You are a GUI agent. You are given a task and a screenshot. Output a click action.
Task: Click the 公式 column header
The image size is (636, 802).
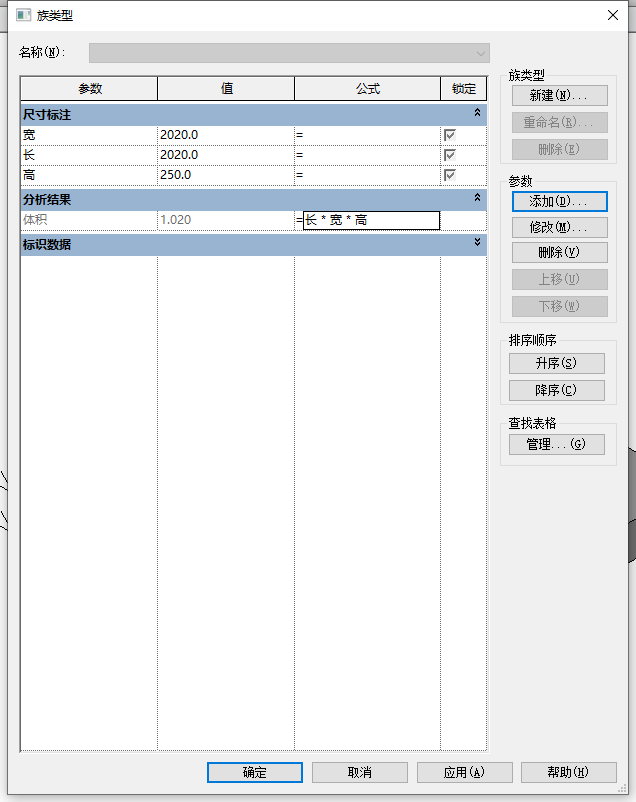coord(367,89)
